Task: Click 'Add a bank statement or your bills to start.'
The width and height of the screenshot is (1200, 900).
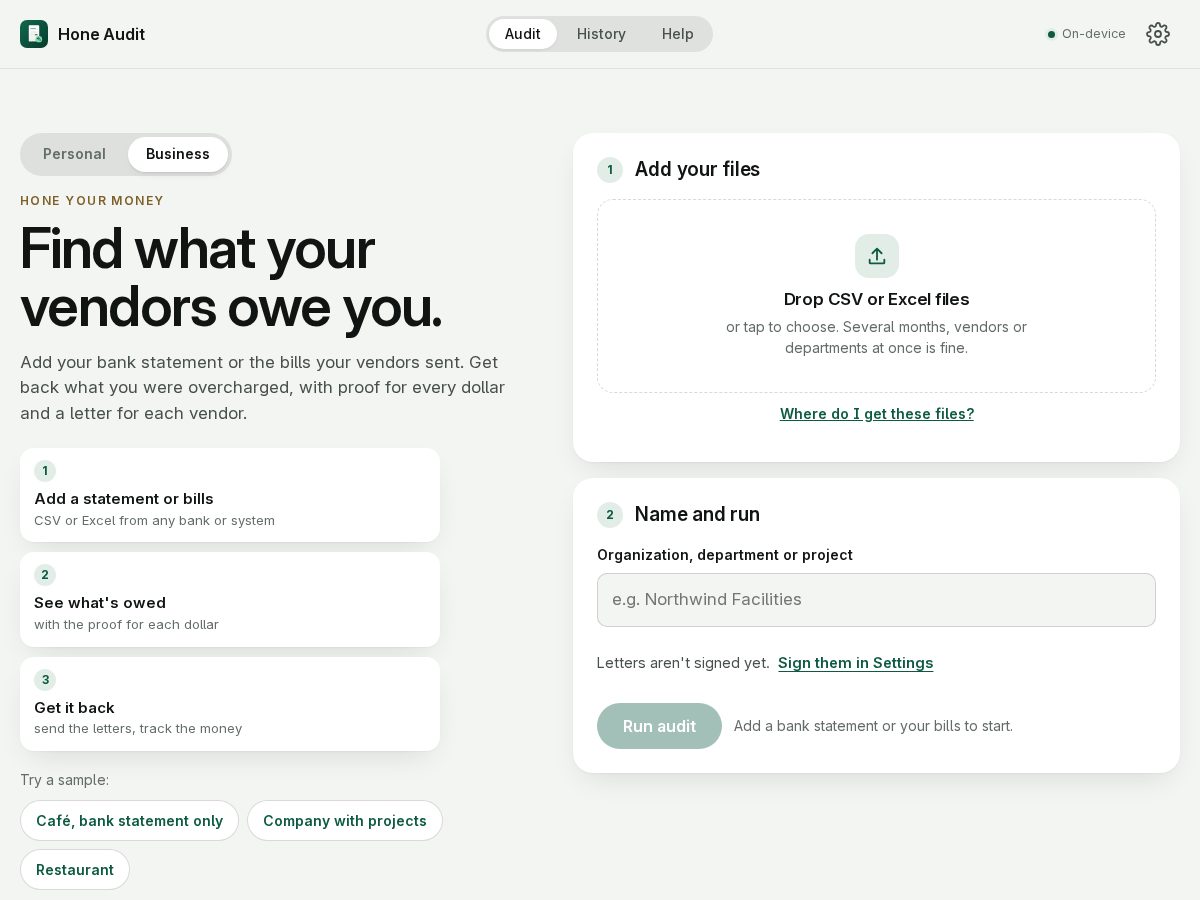Action: (873, 726)
